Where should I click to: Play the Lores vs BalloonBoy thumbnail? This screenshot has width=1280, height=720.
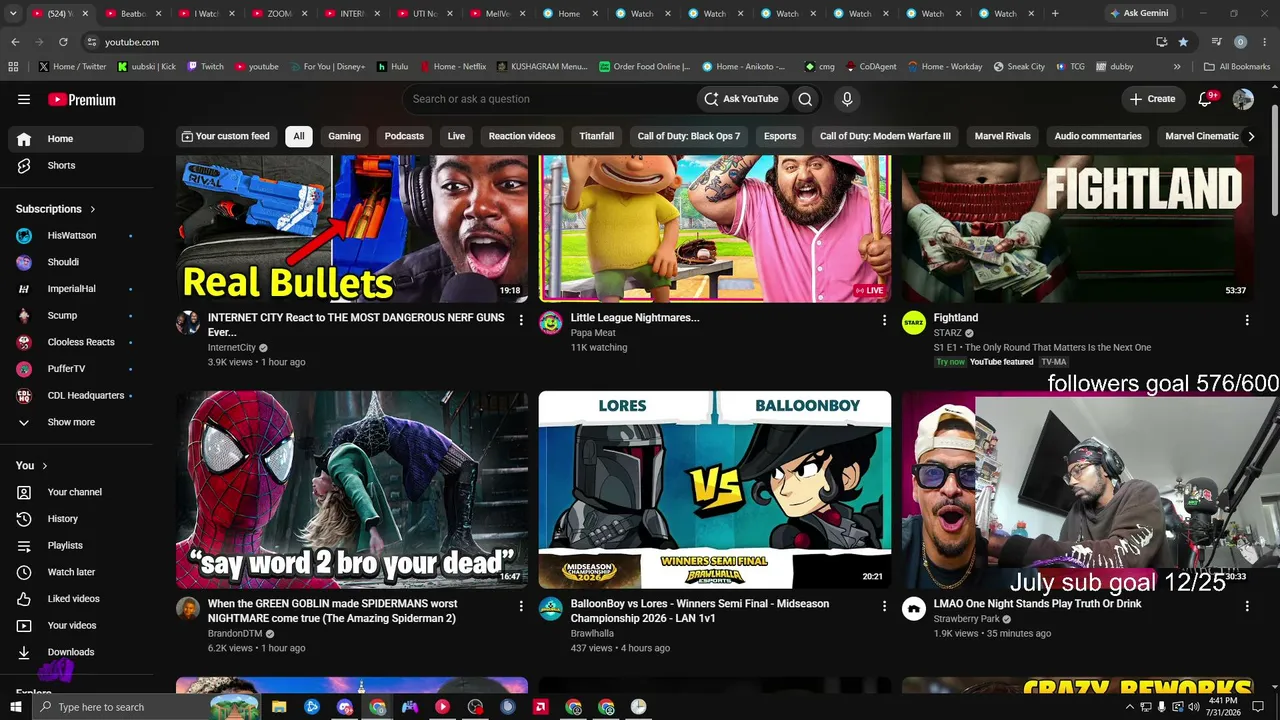[715, 489]
